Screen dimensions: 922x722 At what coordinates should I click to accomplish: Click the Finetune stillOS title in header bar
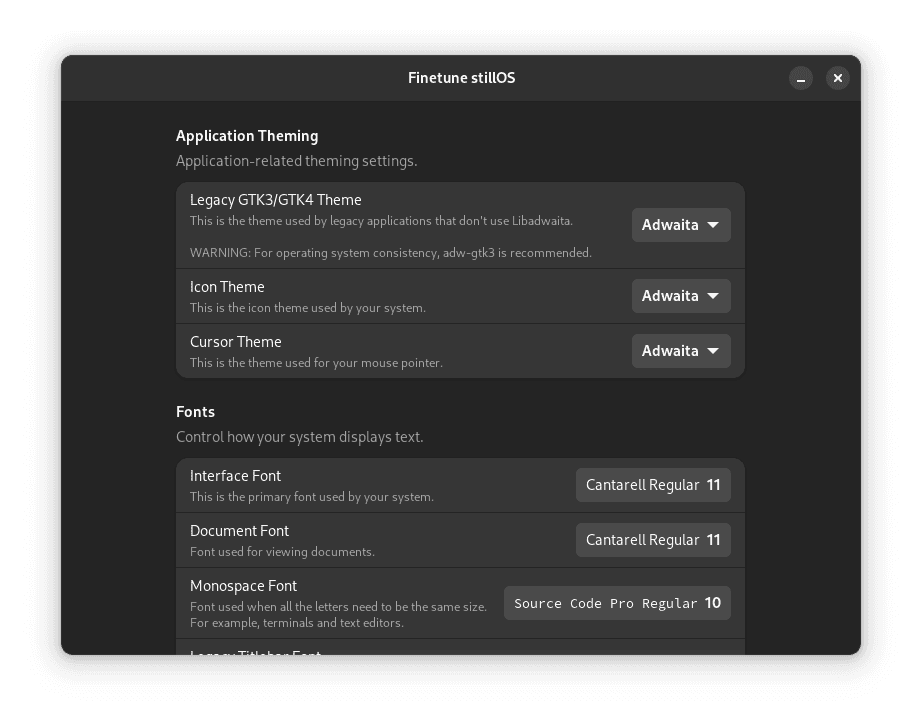pos(462,78)
